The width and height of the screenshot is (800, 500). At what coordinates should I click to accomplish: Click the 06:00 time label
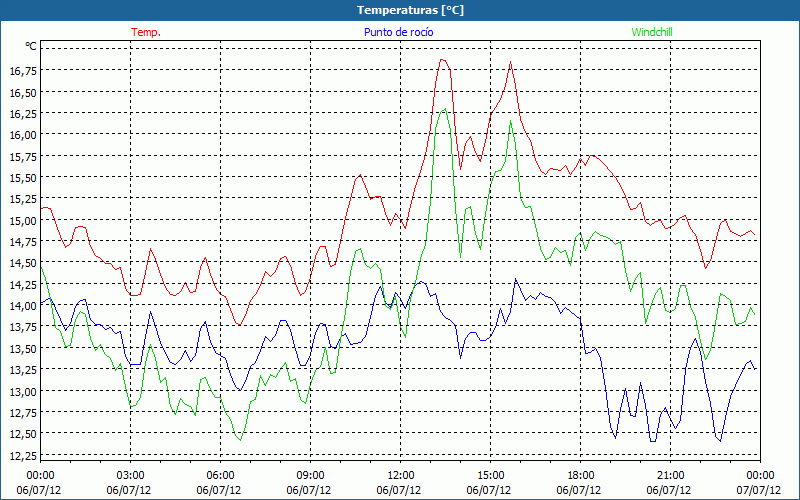tap(220, 476)
